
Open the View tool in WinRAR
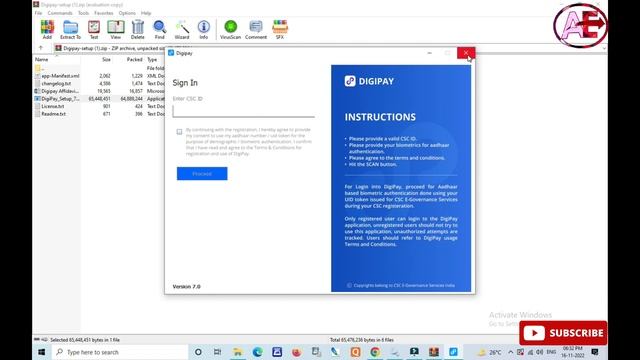click(x=116, y=30)
